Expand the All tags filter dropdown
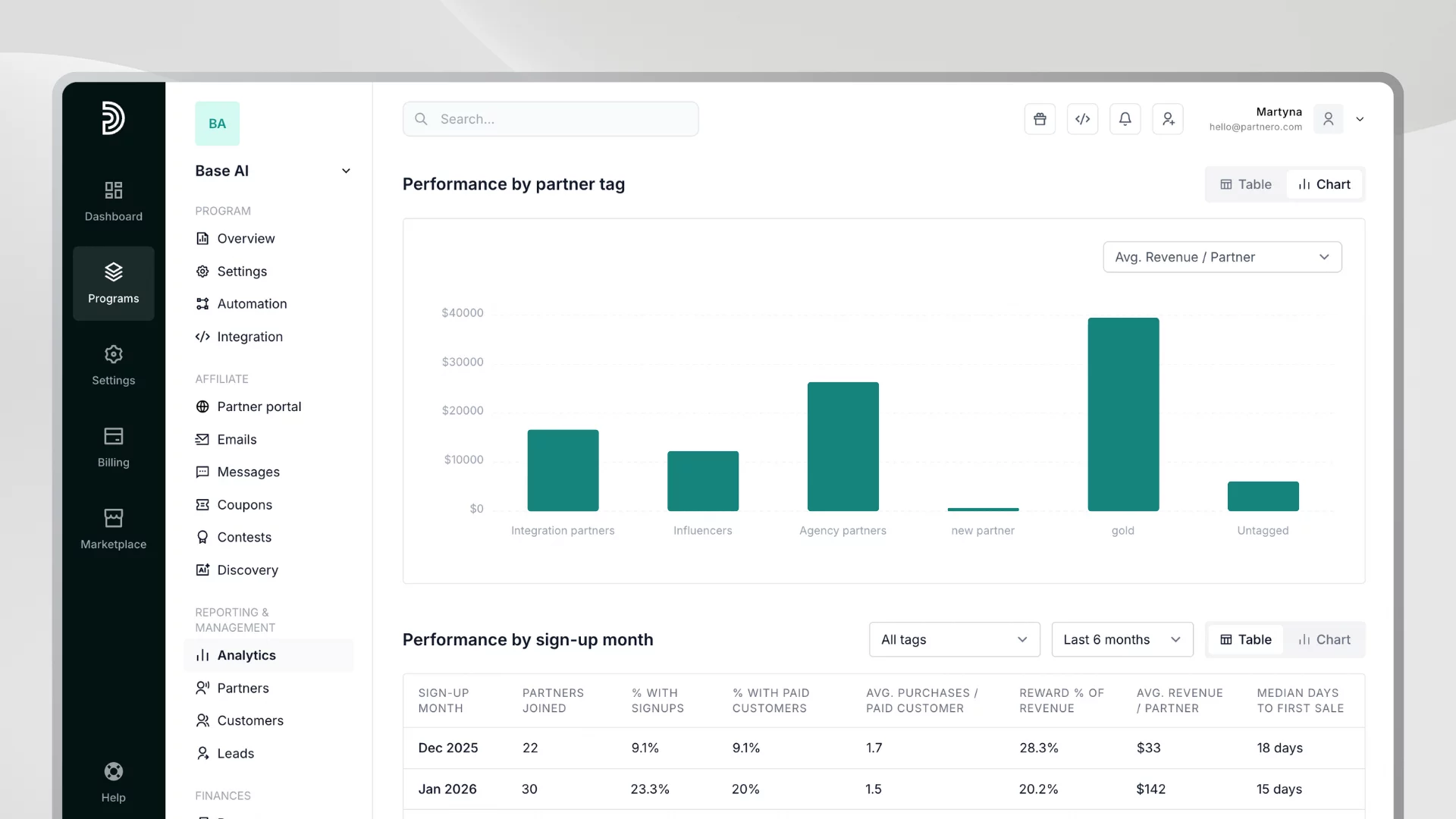This screenshot has width=1456, height=819. point(954,639)
